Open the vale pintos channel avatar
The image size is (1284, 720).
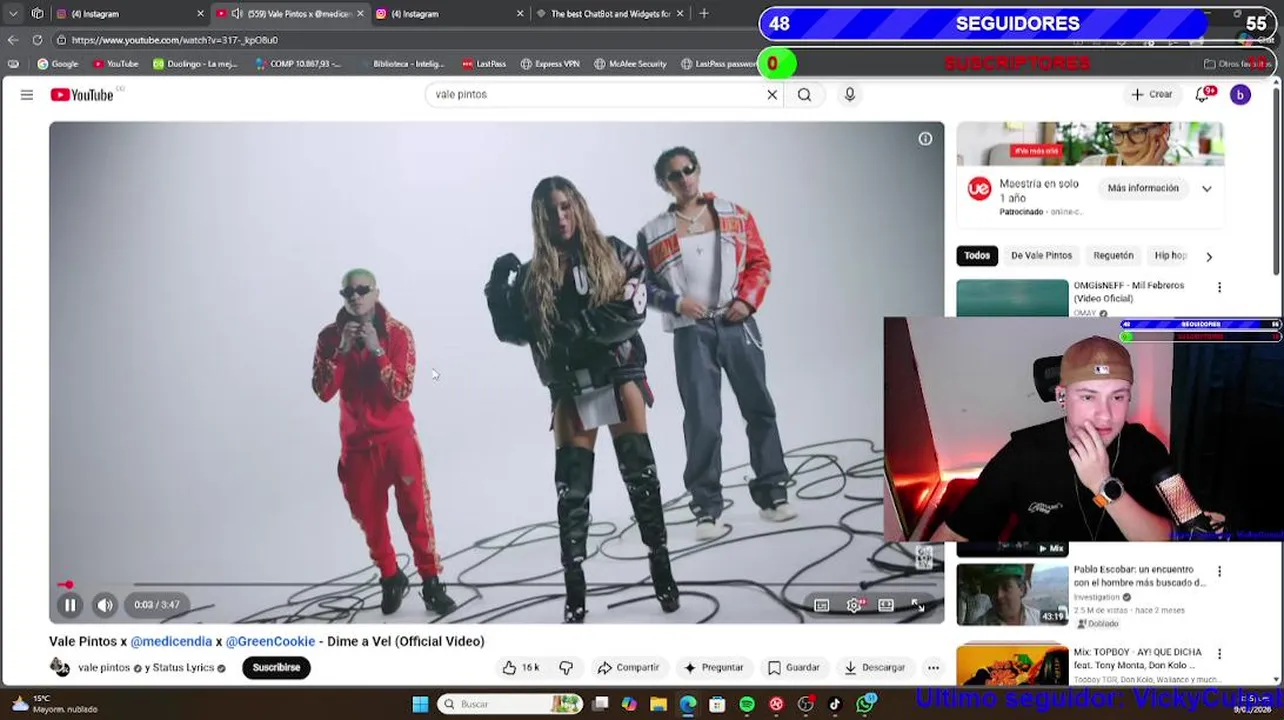tap(60, 667)
